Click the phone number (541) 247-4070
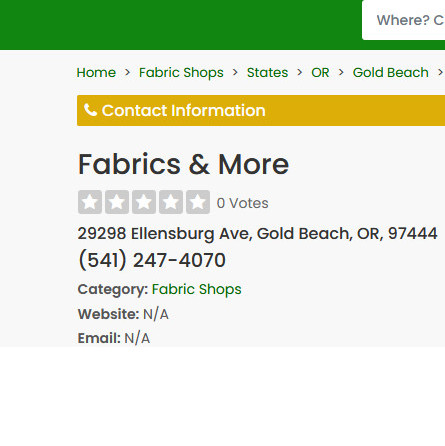 [152, 260]
